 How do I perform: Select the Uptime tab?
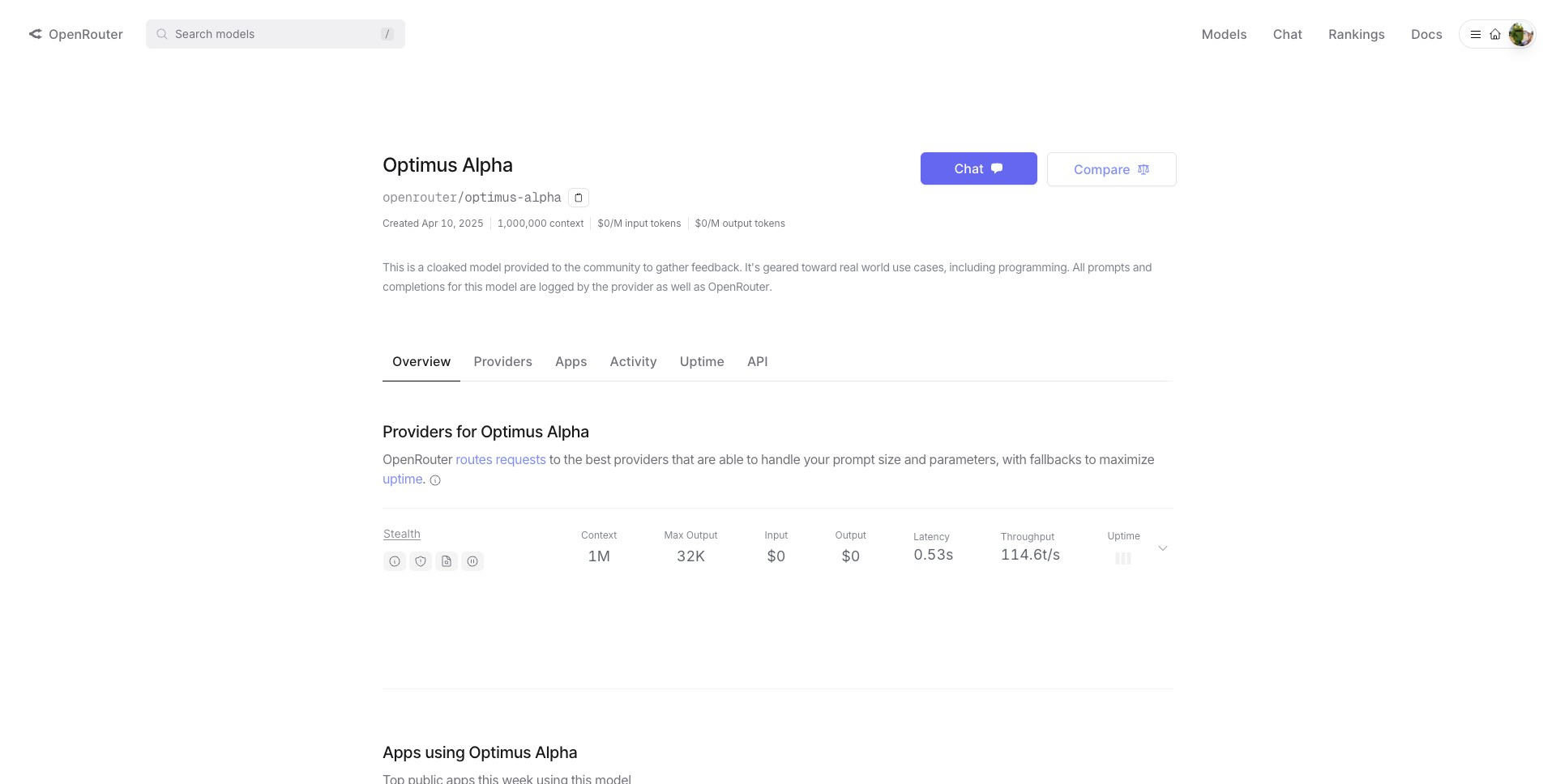tap(702, 362)
